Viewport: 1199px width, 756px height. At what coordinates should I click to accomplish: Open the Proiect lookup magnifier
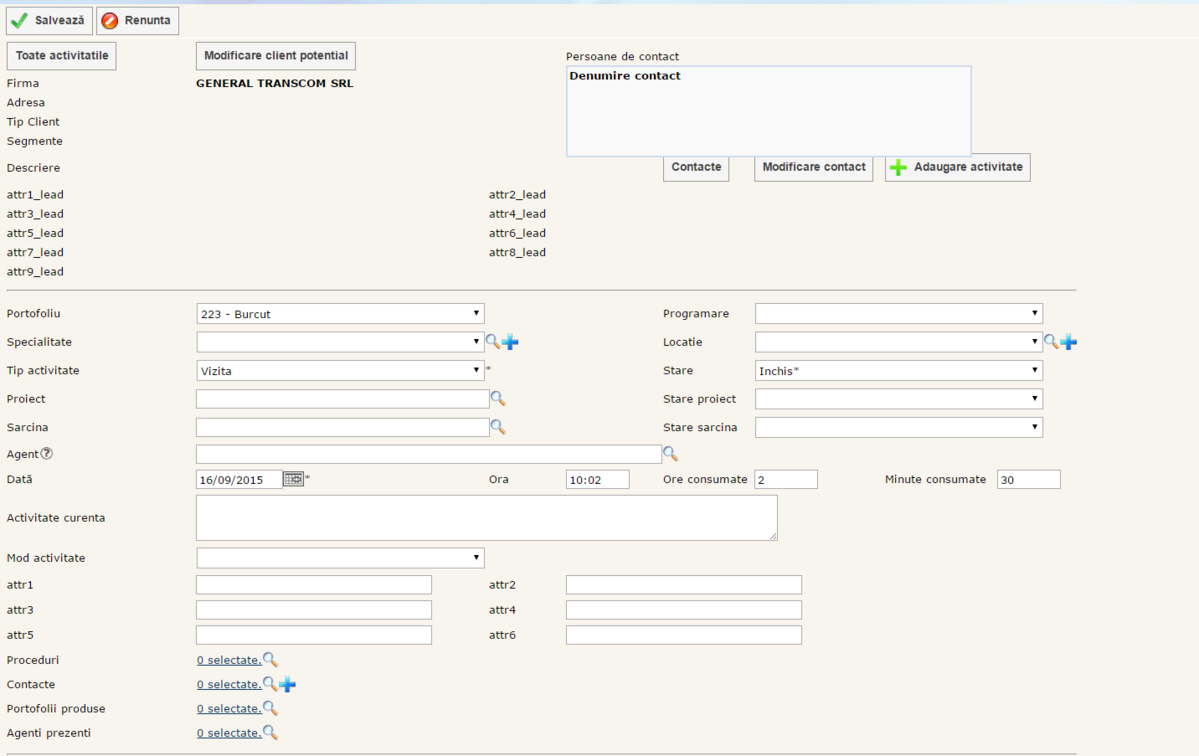(498, 399)
